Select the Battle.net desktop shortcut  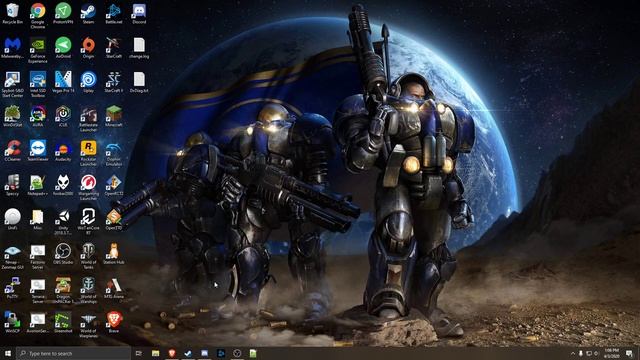coord(113,14)
